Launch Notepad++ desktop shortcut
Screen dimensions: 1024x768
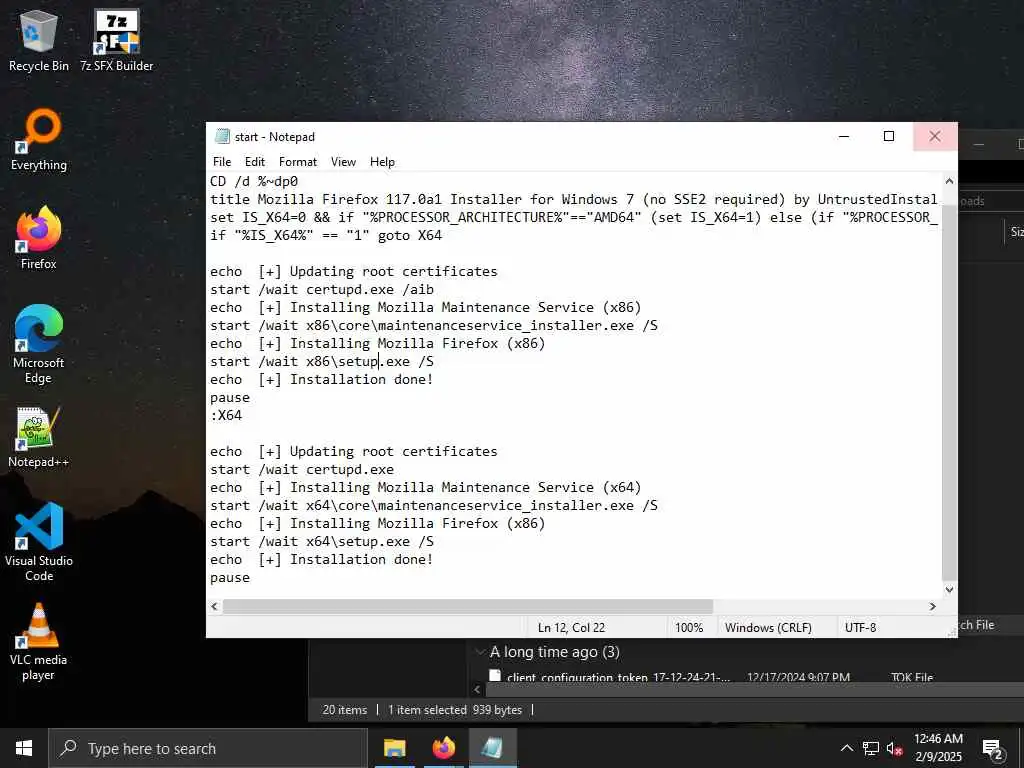pyautogui.click(x=39, y=437)
